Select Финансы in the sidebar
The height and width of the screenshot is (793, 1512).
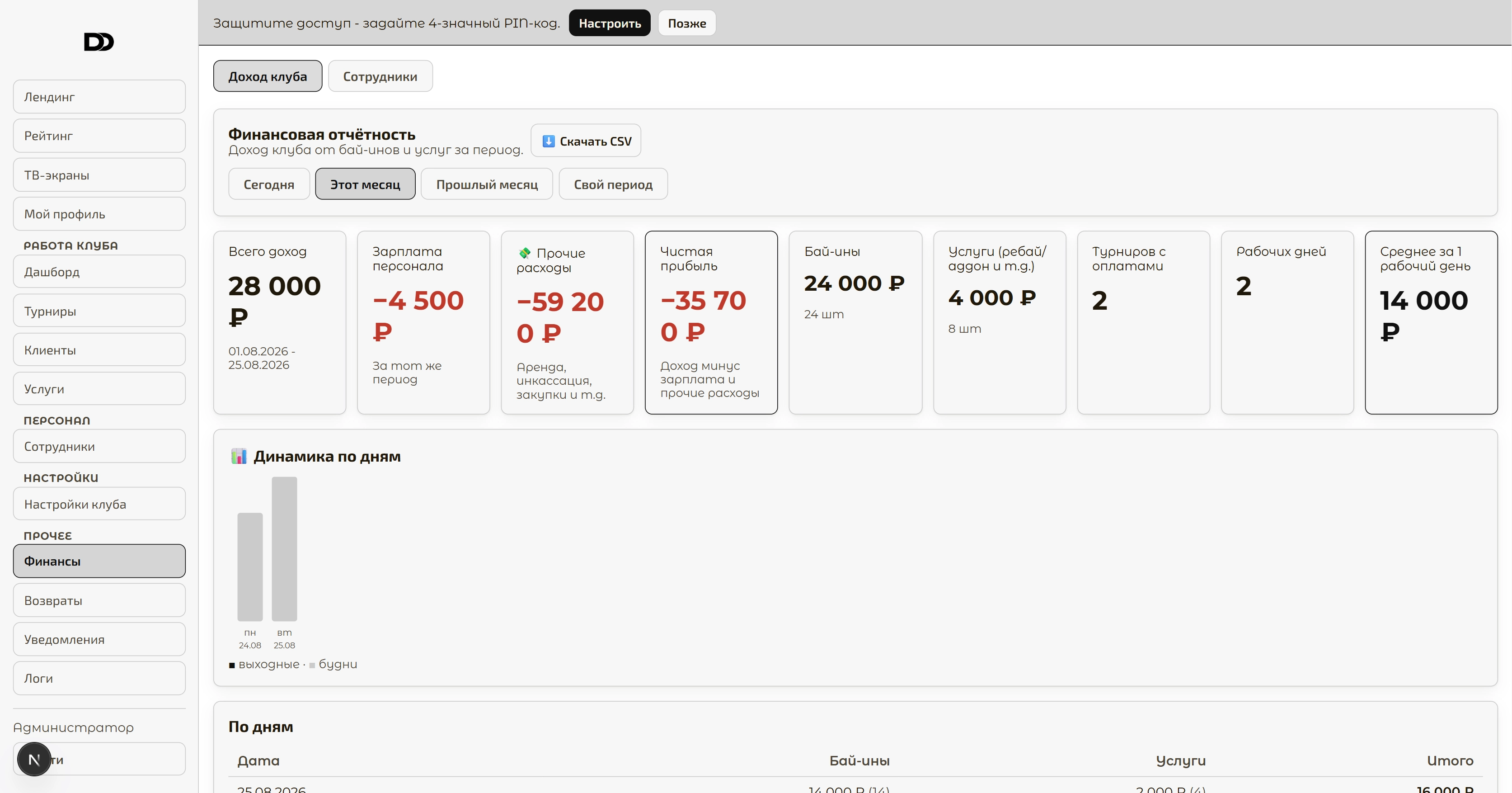pos(99,561)
